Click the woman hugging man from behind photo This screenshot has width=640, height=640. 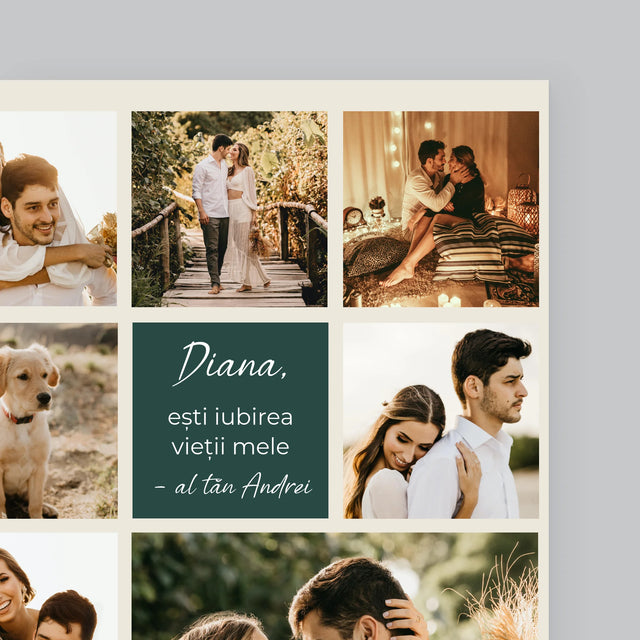point(440,420)
